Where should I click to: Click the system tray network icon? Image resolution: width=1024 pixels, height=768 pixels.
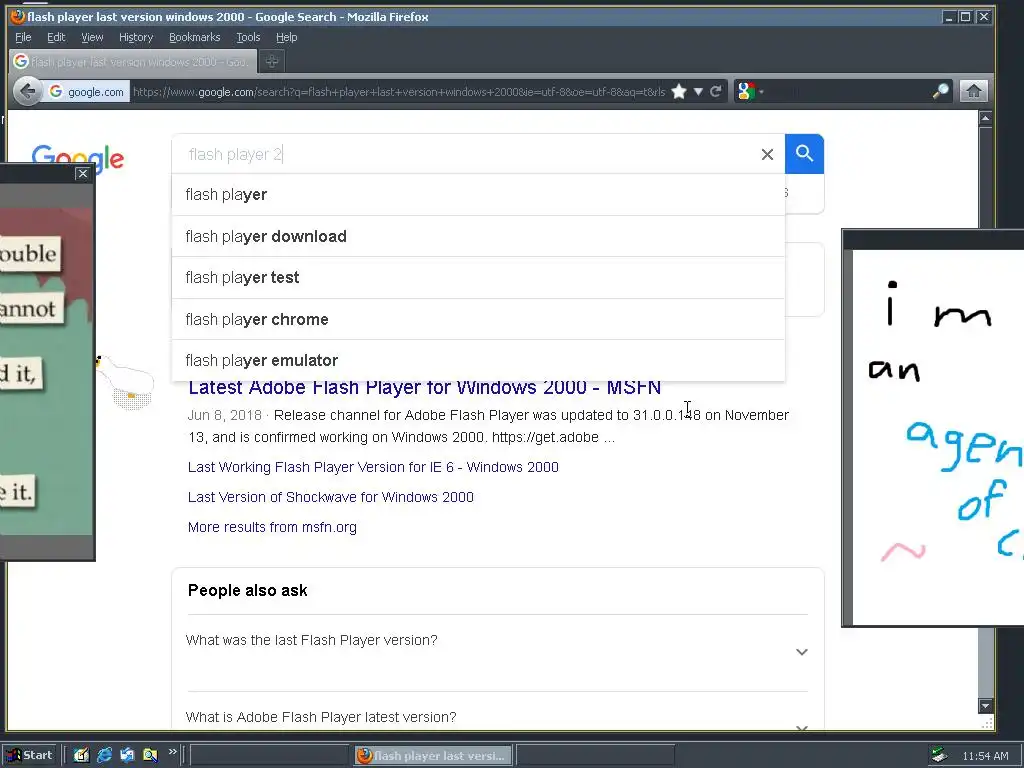(x=940, y=756)
